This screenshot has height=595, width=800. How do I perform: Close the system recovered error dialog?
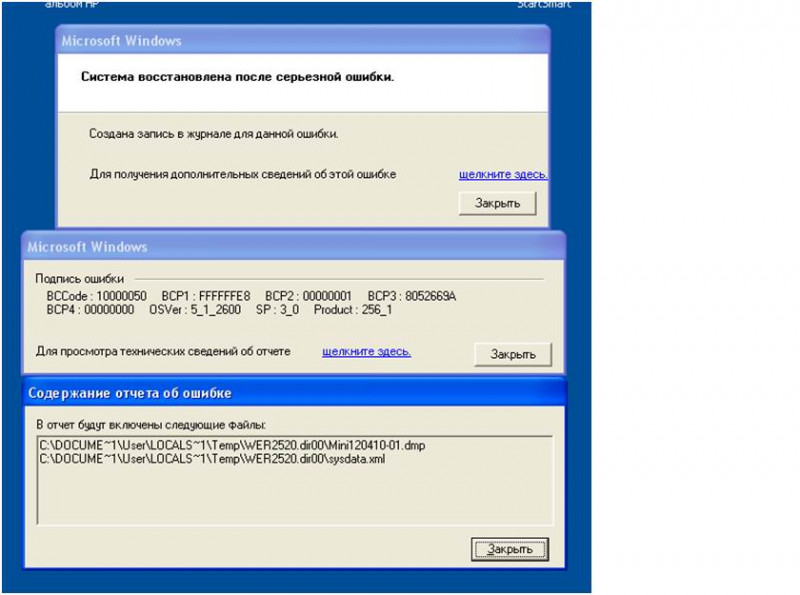497,203
